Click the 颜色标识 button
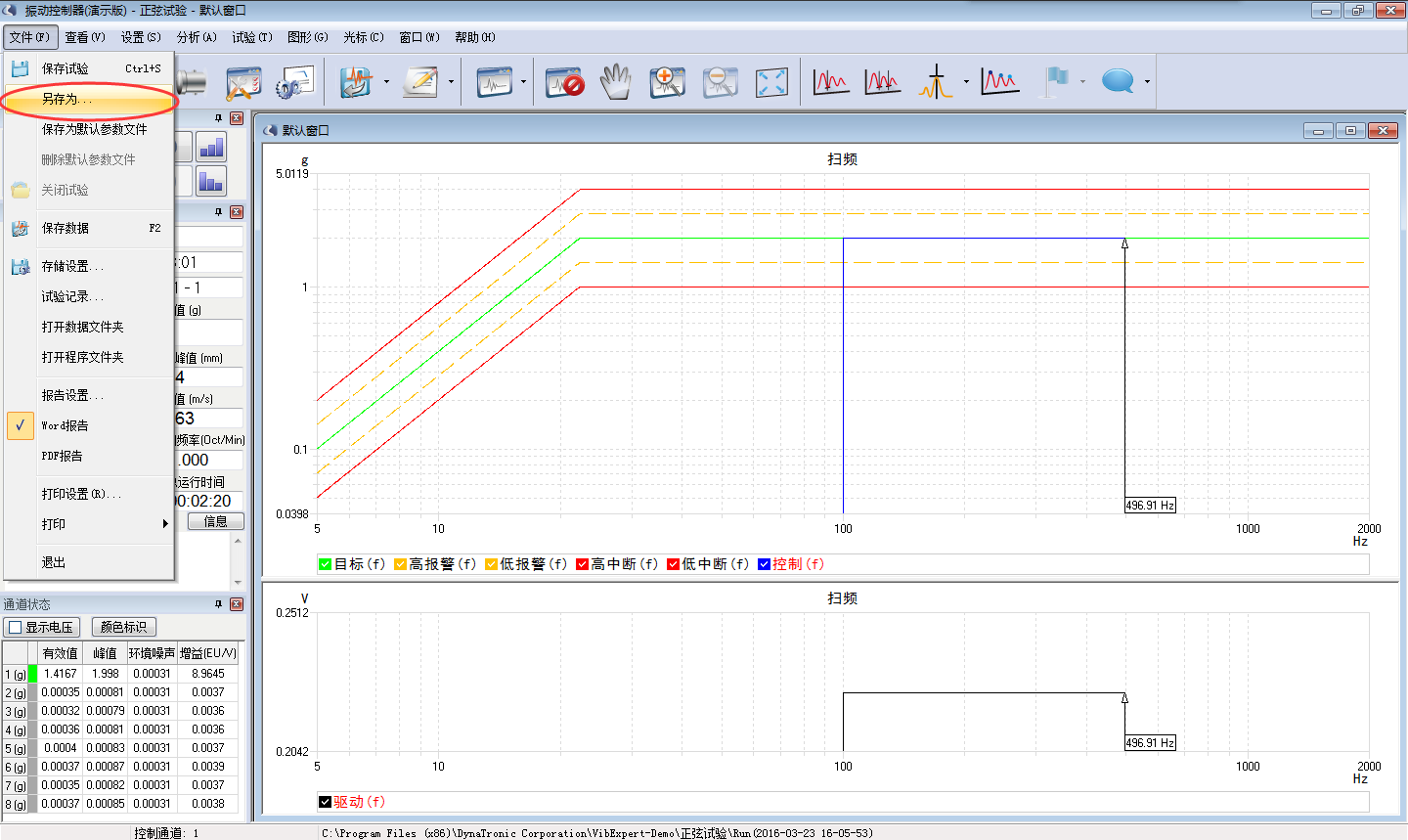This screenshot has width=1408, height=840. point(124,627)
